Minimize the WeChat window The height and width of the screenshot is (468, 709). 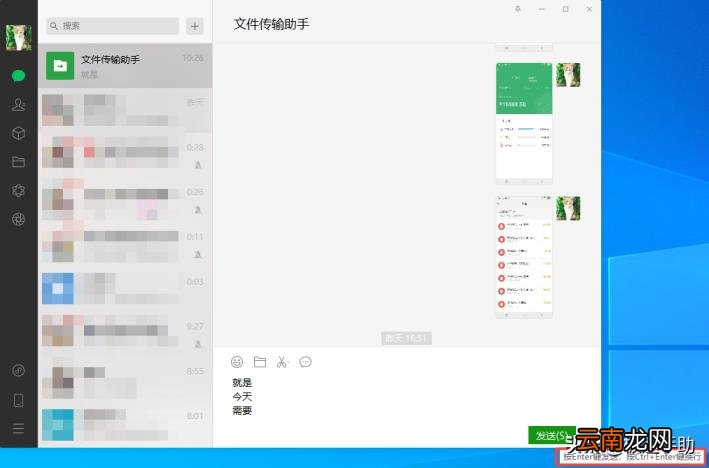[x=542, y=9]
